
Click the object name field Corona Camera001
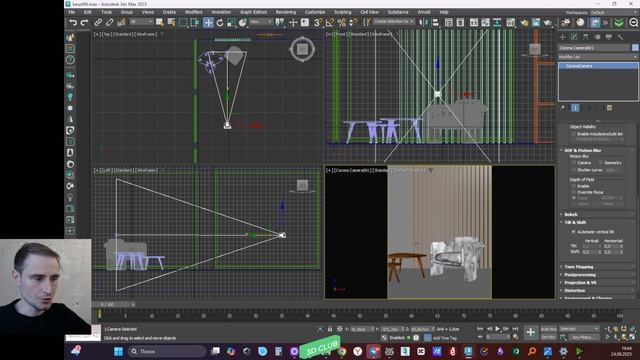click(594, 48)
